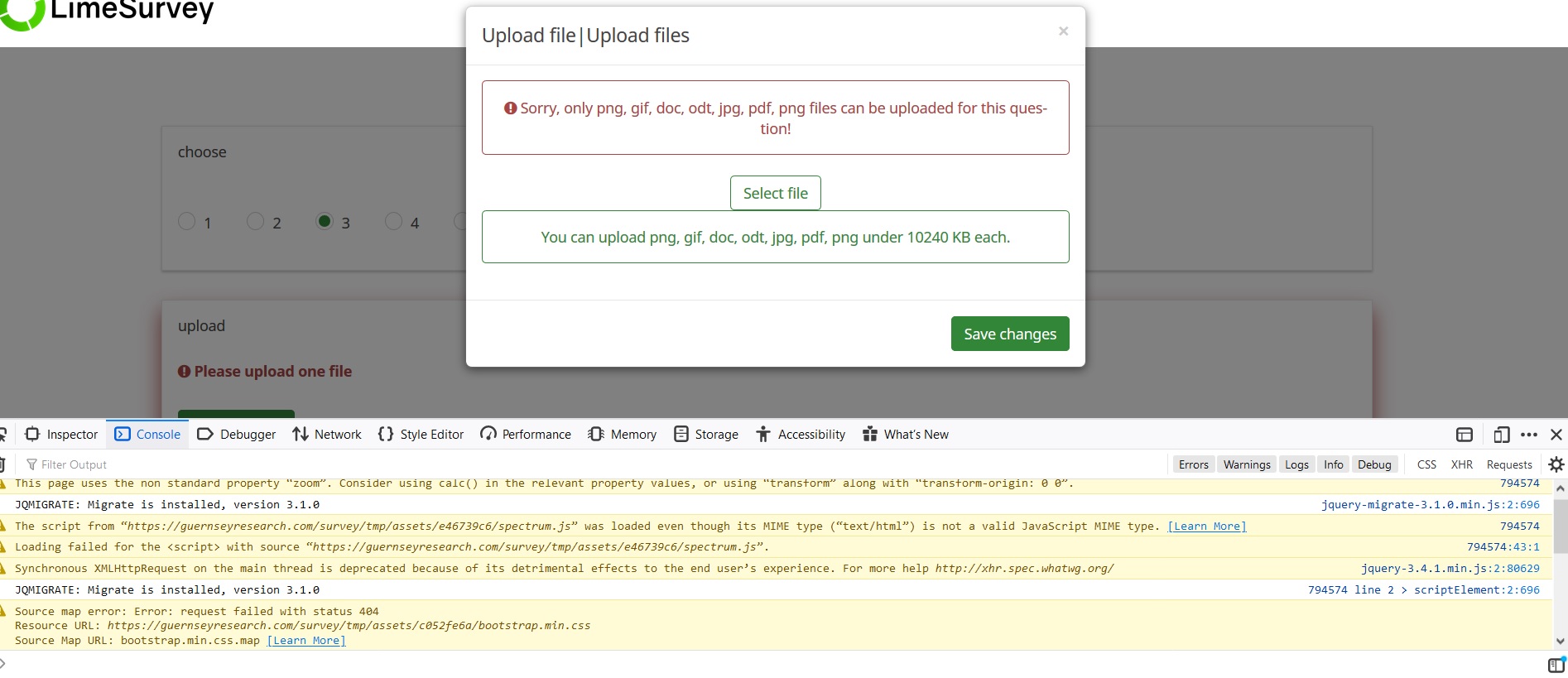The width and height of the screenshot is (1568, 678).
Task: Select an iframe as target document icon
Action: point(1465,435)
